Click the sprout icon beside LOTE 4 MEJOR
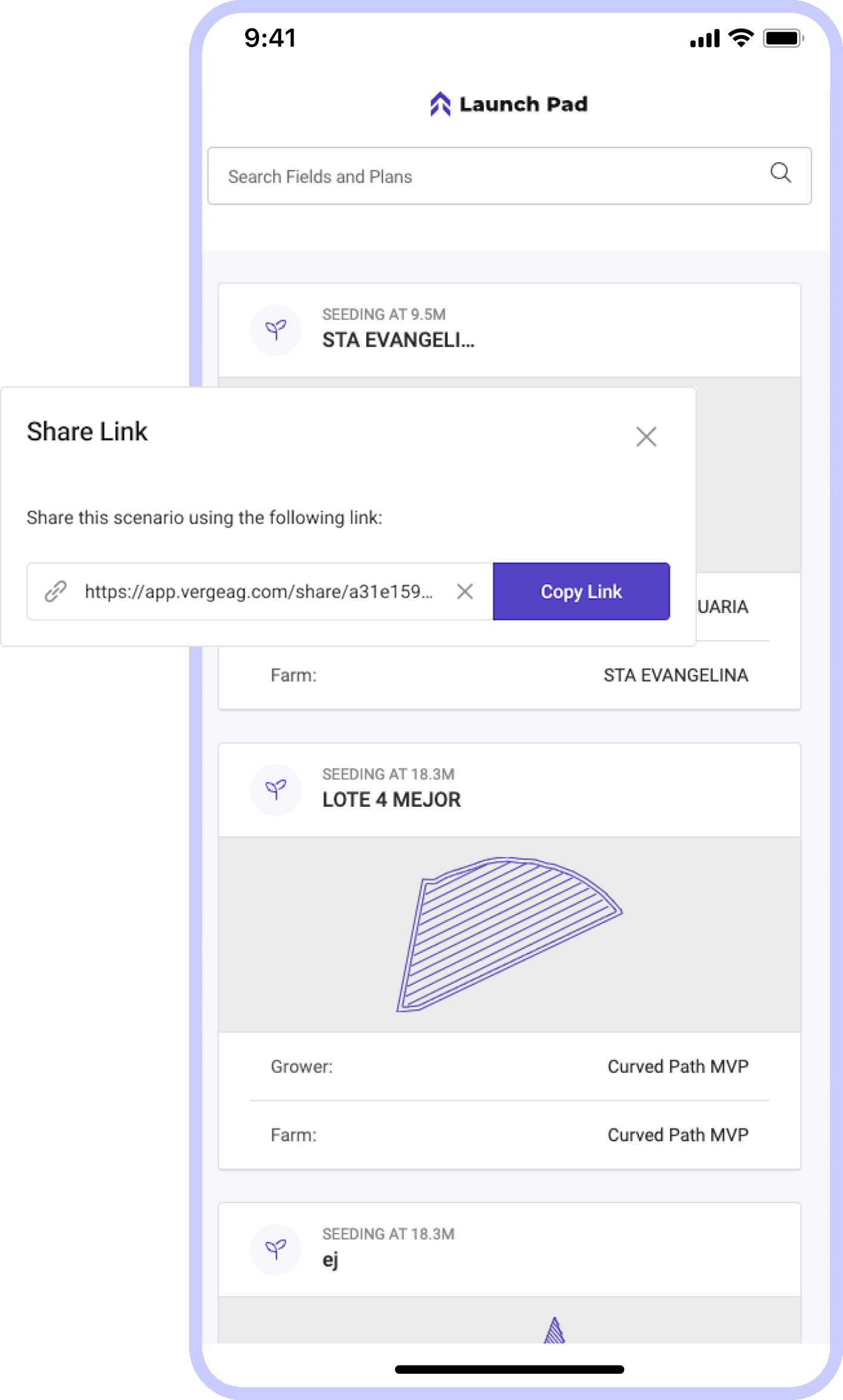 [x=276, y=789]
